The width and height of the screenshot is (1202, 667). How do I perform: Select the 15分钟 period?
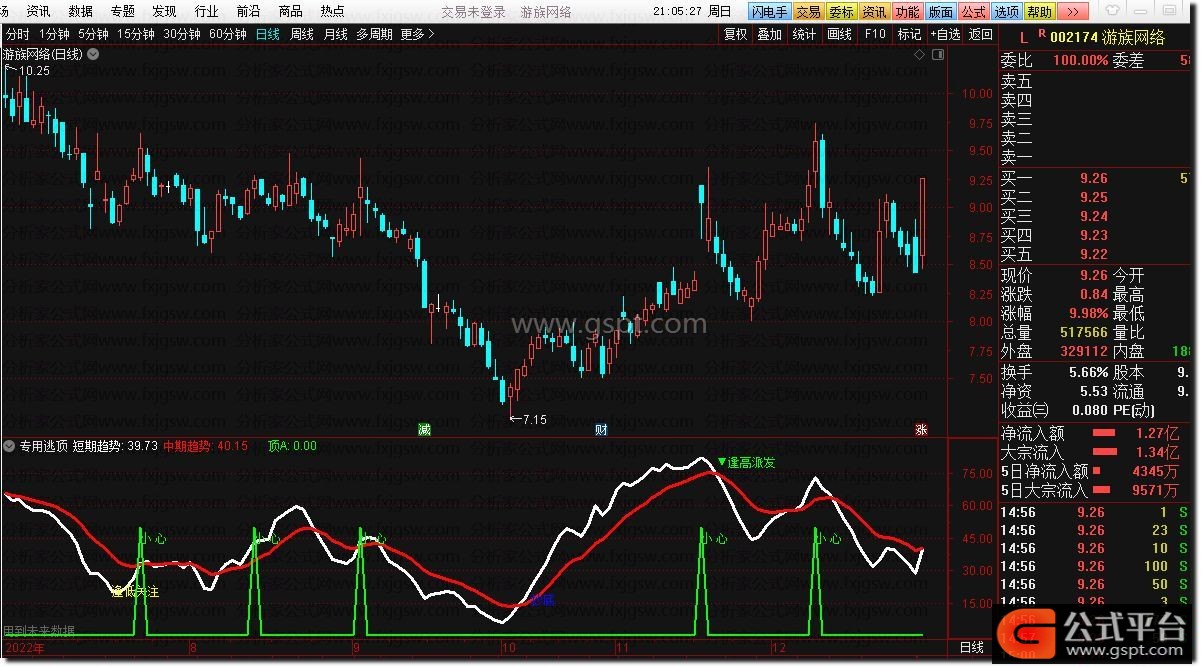pos(135,34)
